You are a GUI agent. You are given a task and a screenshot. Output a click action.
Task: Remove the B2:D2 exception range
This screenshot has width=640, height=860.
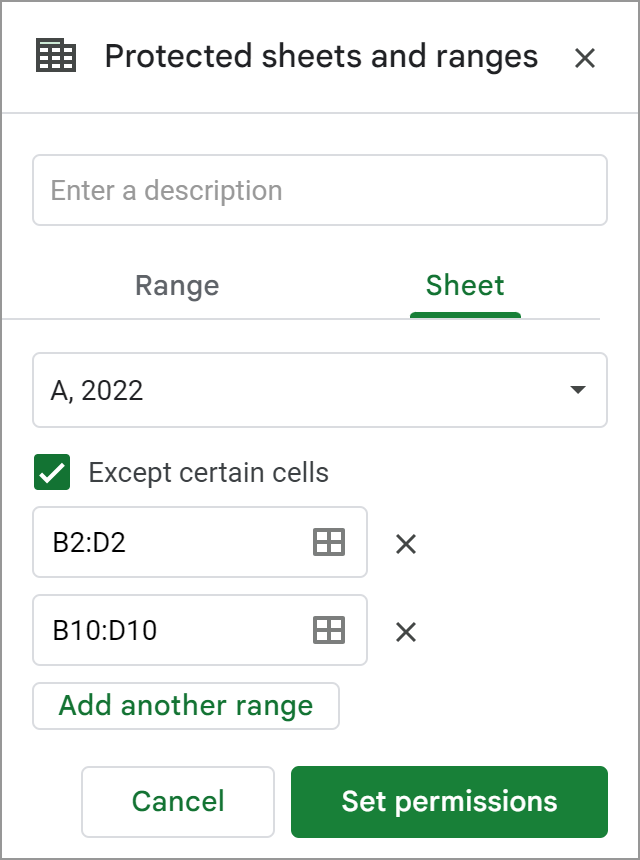(406, 544)
